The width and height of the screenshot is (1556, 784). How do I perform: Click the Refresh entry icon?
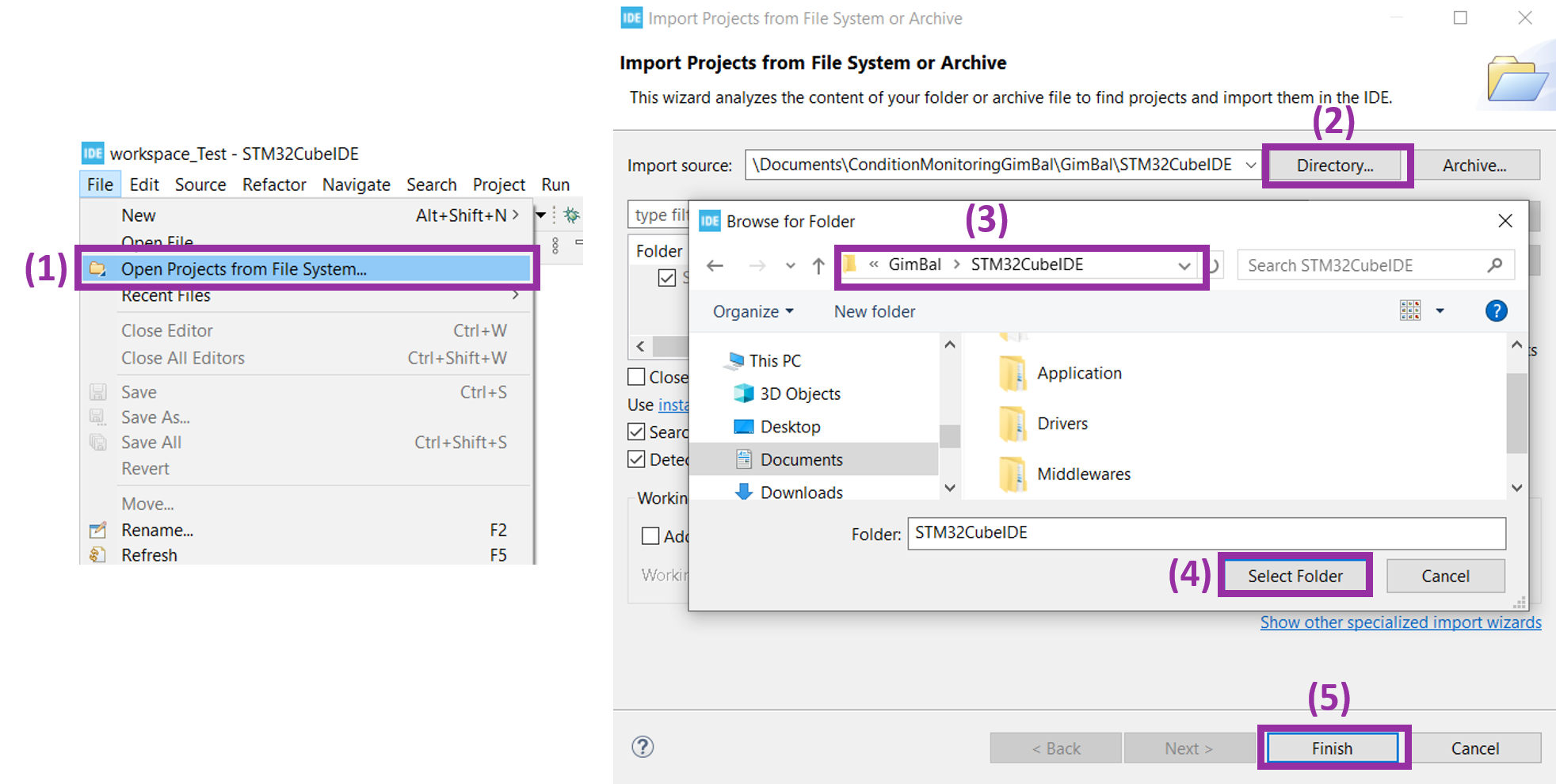(x=98, y=554)
